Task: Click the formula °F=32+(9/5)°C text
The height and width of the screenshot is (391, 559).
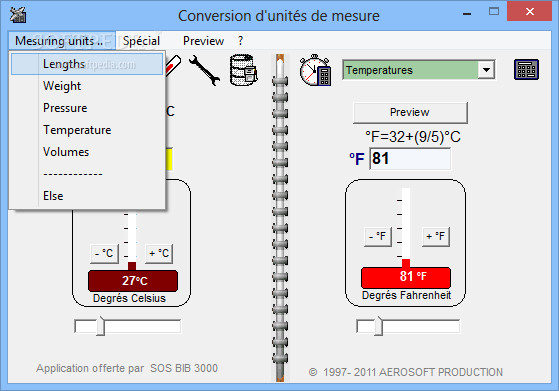Action: click(413, 137)
